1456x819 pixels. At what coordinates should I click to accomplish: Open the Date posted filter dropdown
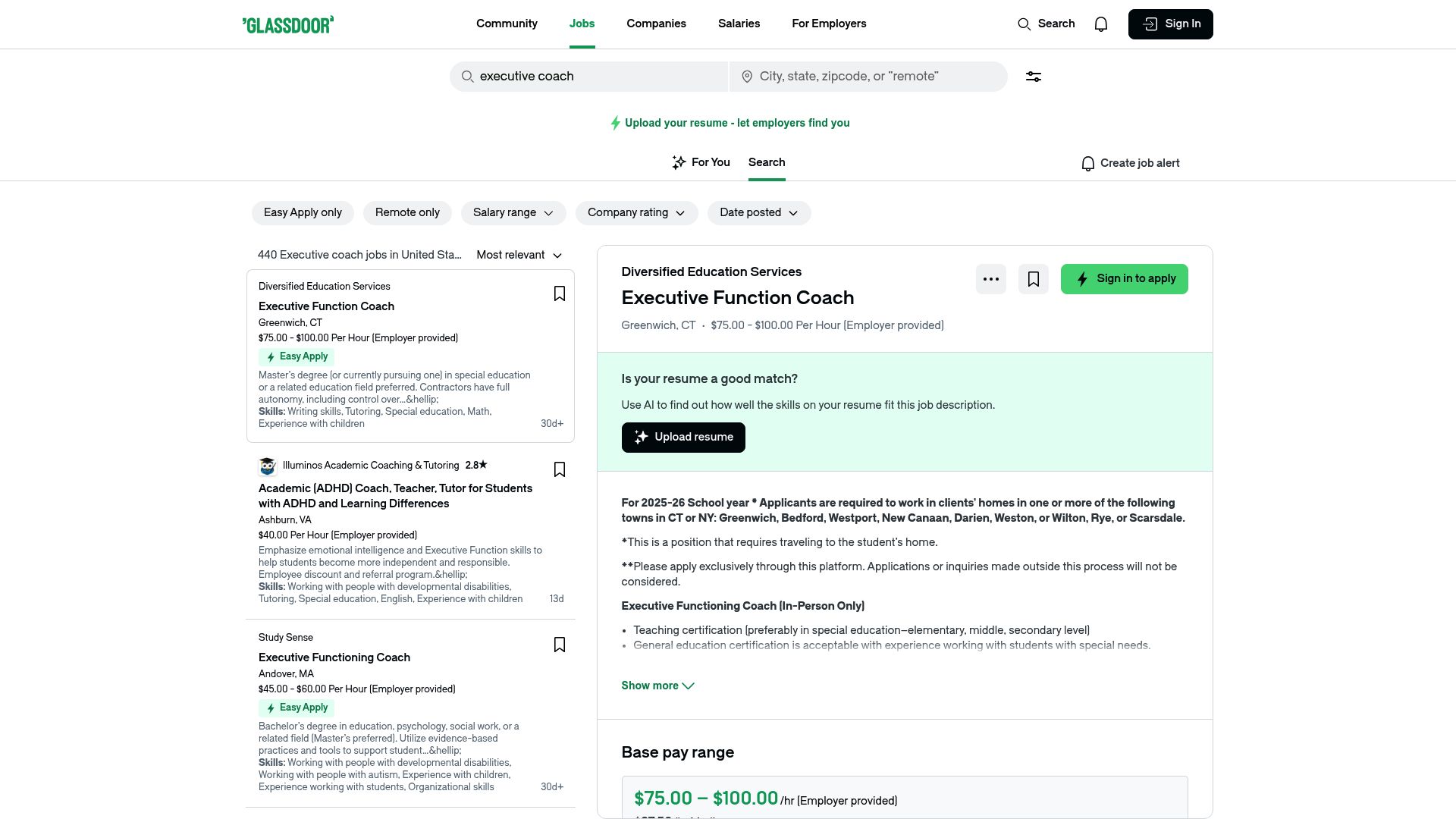[x=758, y=213]
